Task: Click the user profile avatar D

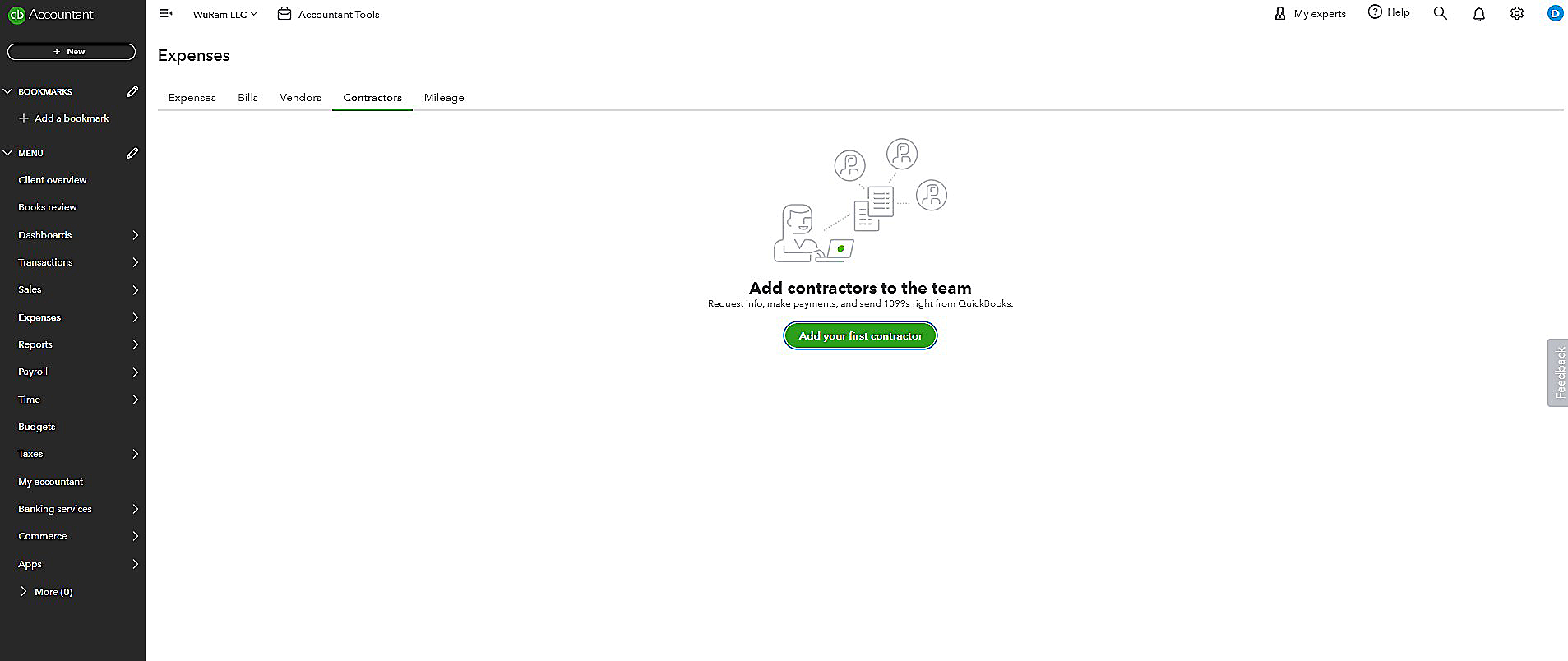Action: click(1554, 14)
